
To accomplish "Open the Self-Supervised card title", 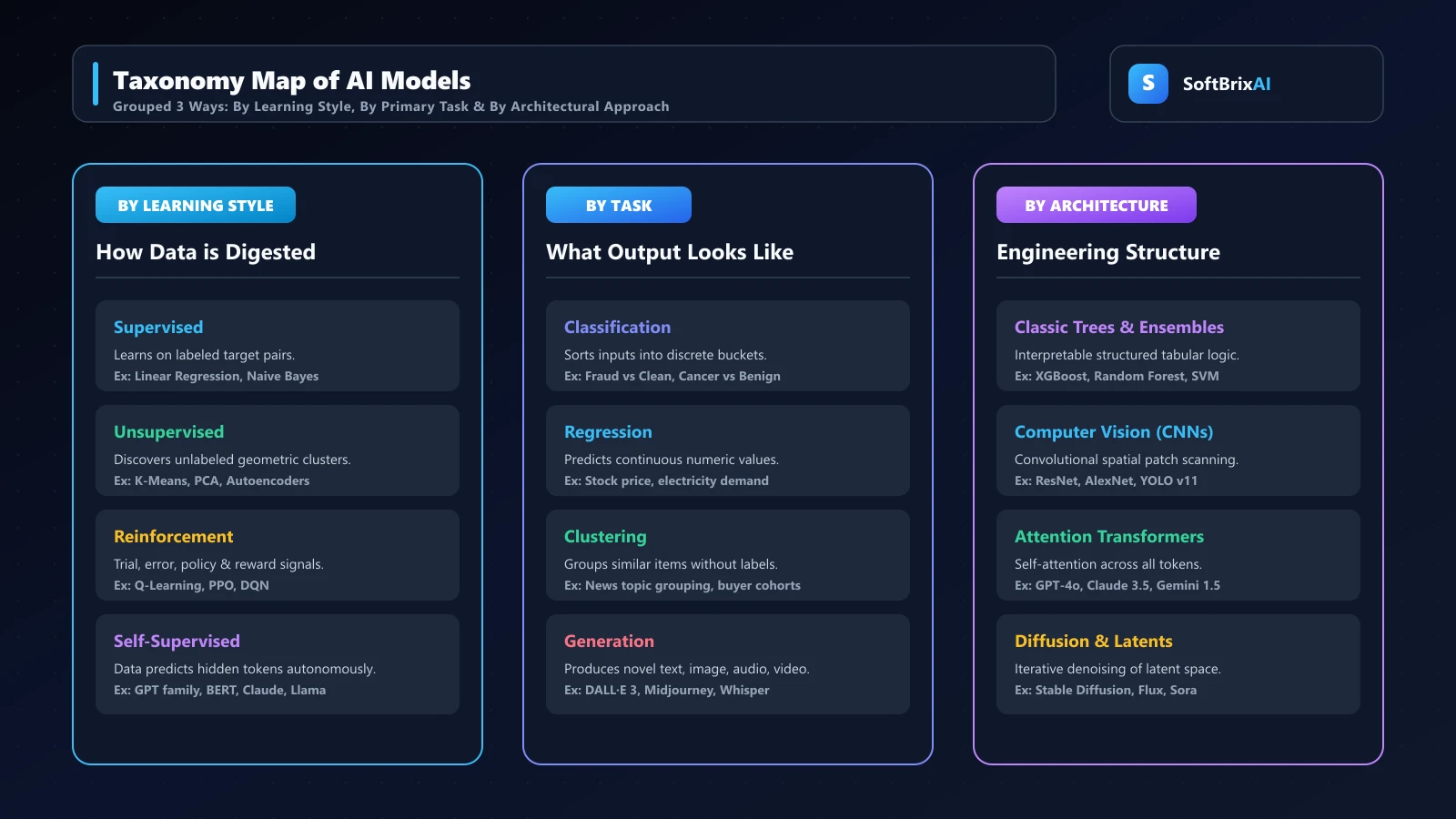I will (x=177, y=642).
